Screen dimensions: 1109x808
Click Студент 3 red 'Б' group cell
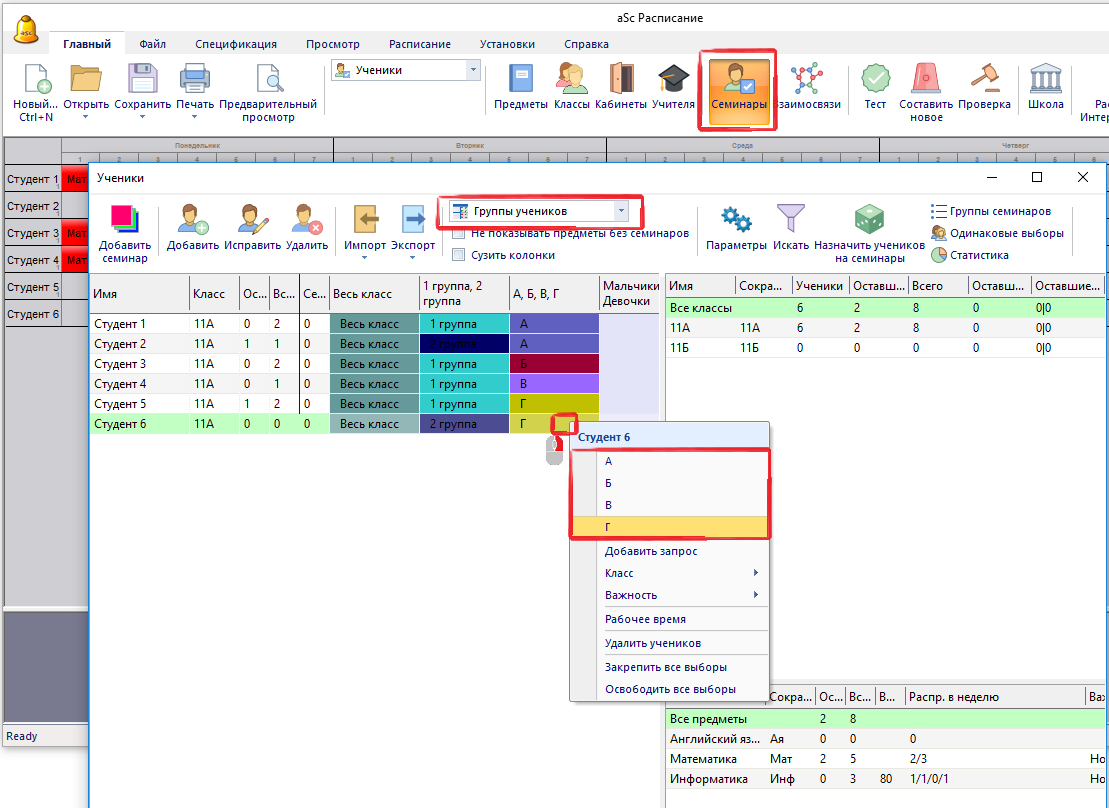[x=554, y=364]
